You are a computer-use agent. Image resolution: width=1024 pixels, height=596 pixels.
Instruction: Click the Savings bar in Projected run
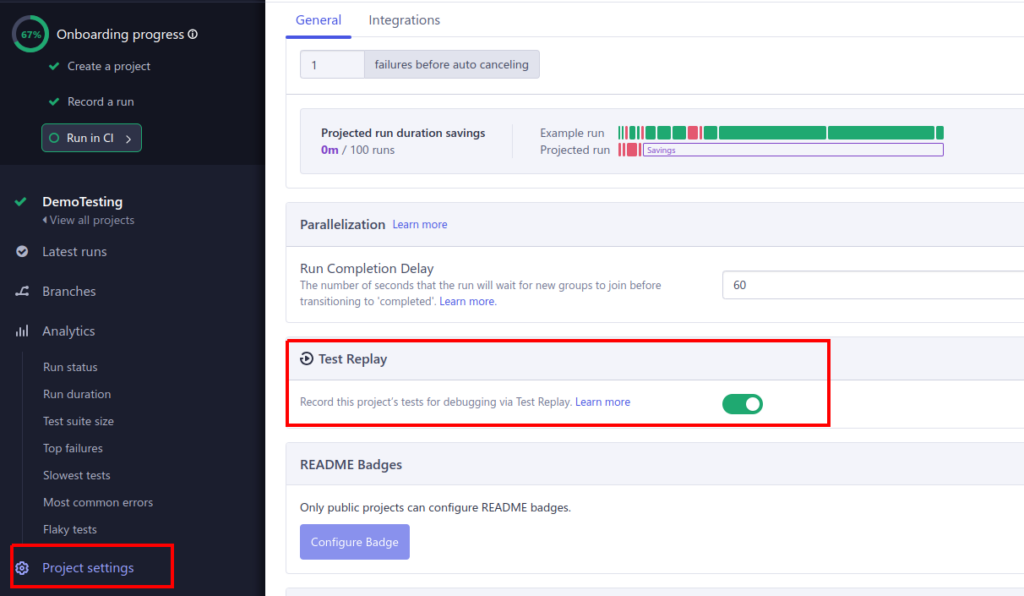click(792, 150)
